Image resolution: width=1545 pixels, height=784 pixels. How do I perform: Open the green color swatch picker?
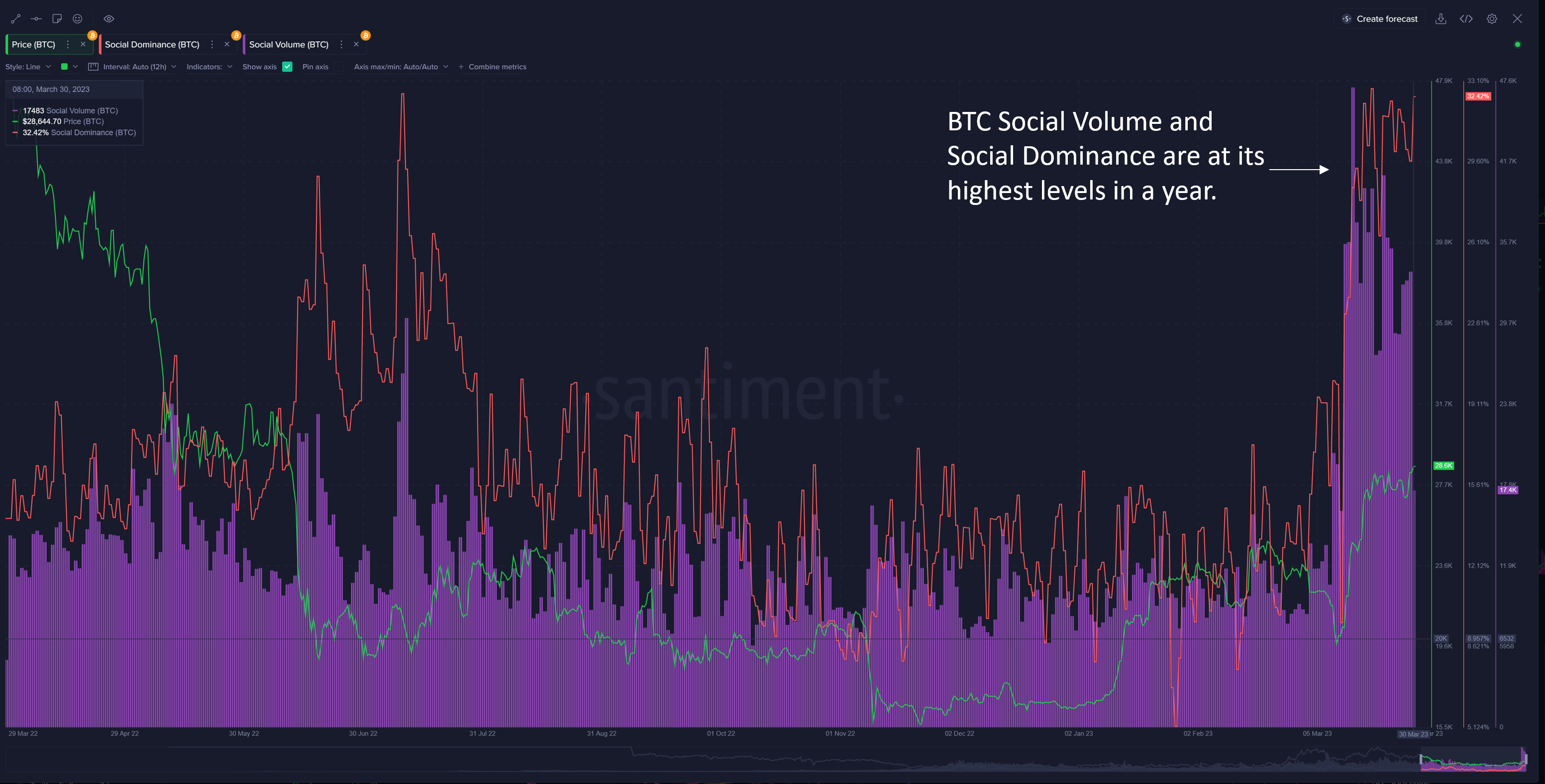pos(69,67)
